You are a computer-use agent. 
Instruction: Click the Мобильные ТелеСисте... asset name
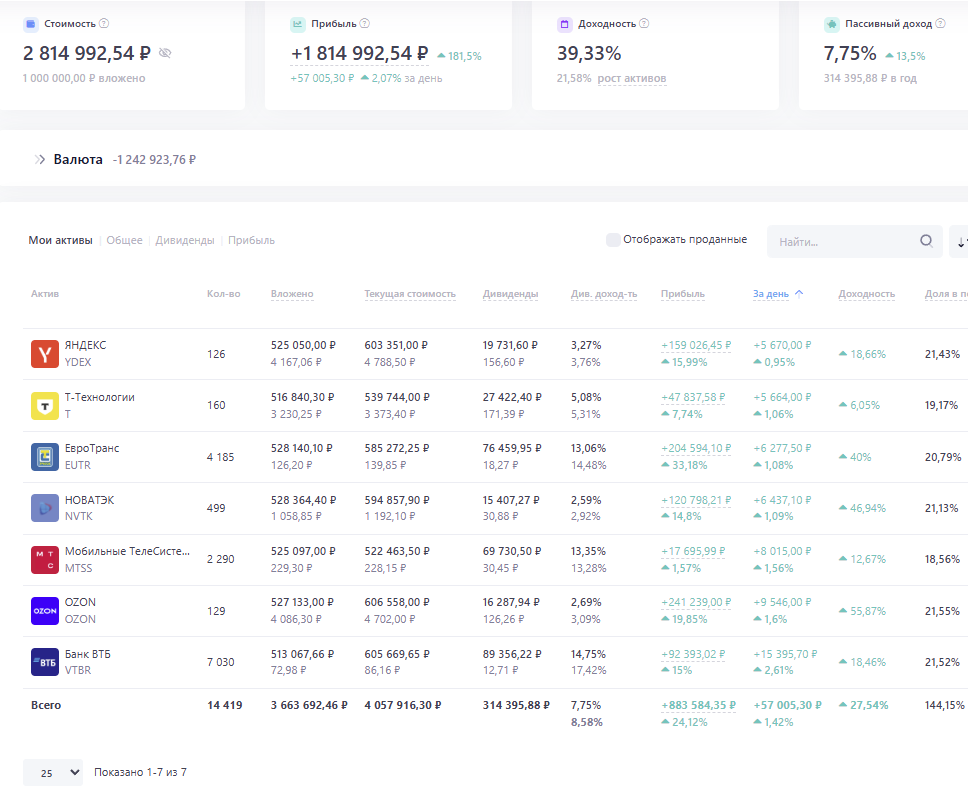point(127,551)
